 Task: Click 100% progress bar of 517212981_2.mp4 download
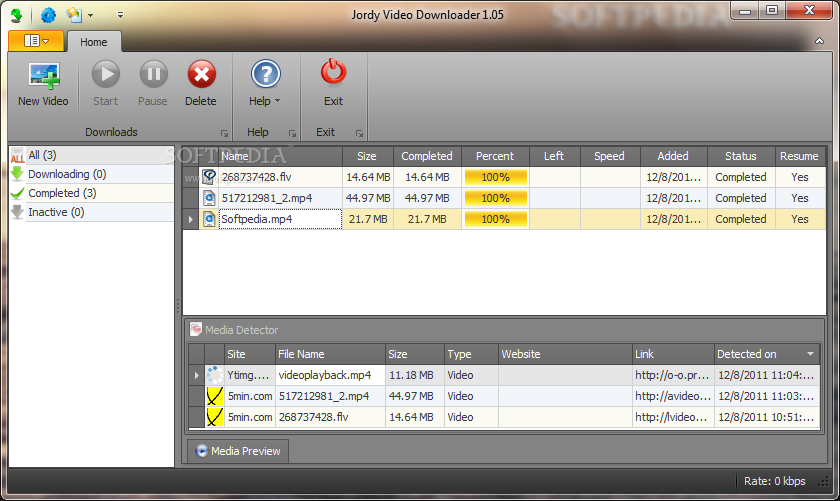496,198
